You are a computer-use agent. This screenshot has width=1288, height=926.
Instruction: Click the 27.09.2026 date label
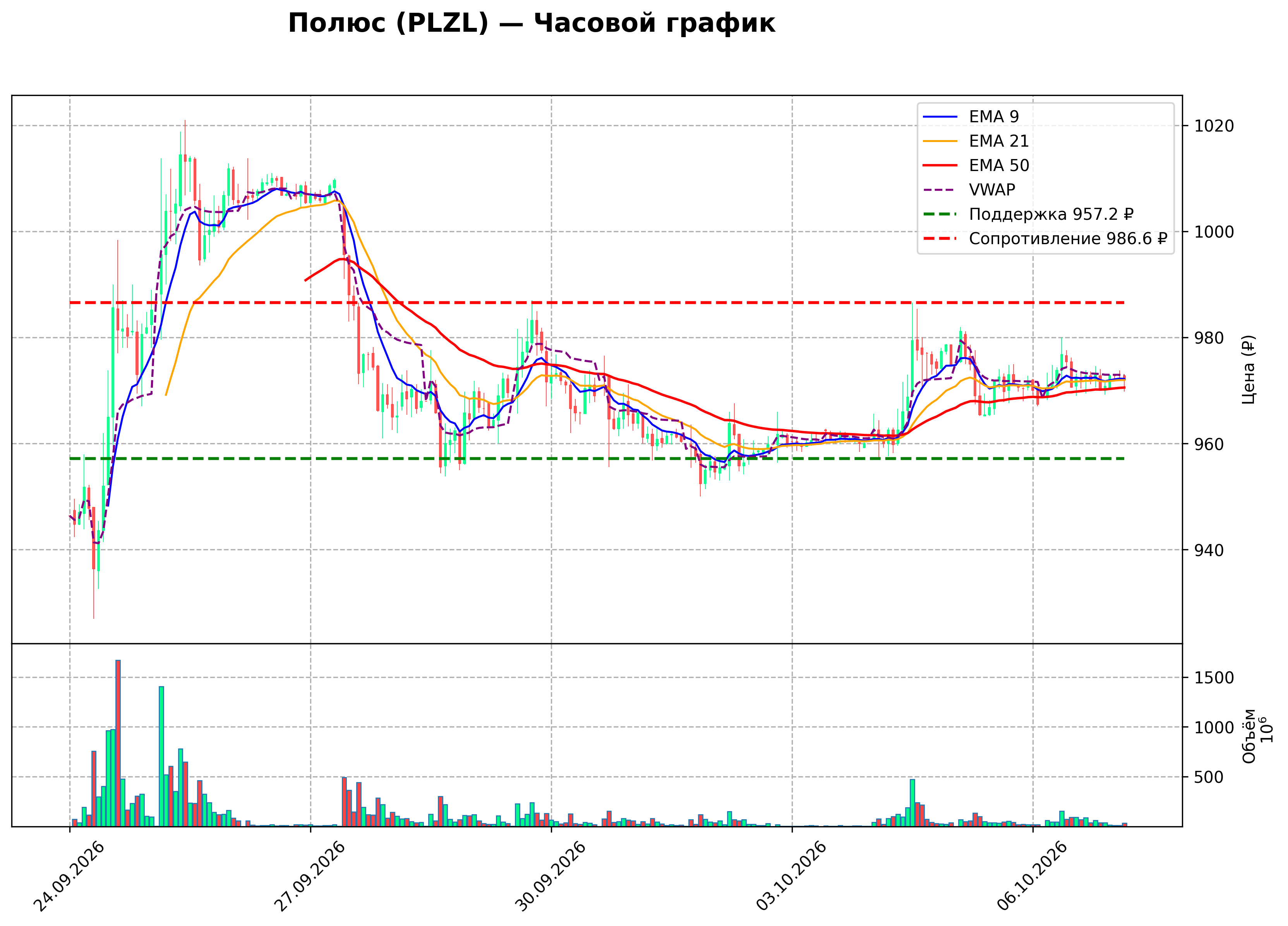[x=310, y=876]
